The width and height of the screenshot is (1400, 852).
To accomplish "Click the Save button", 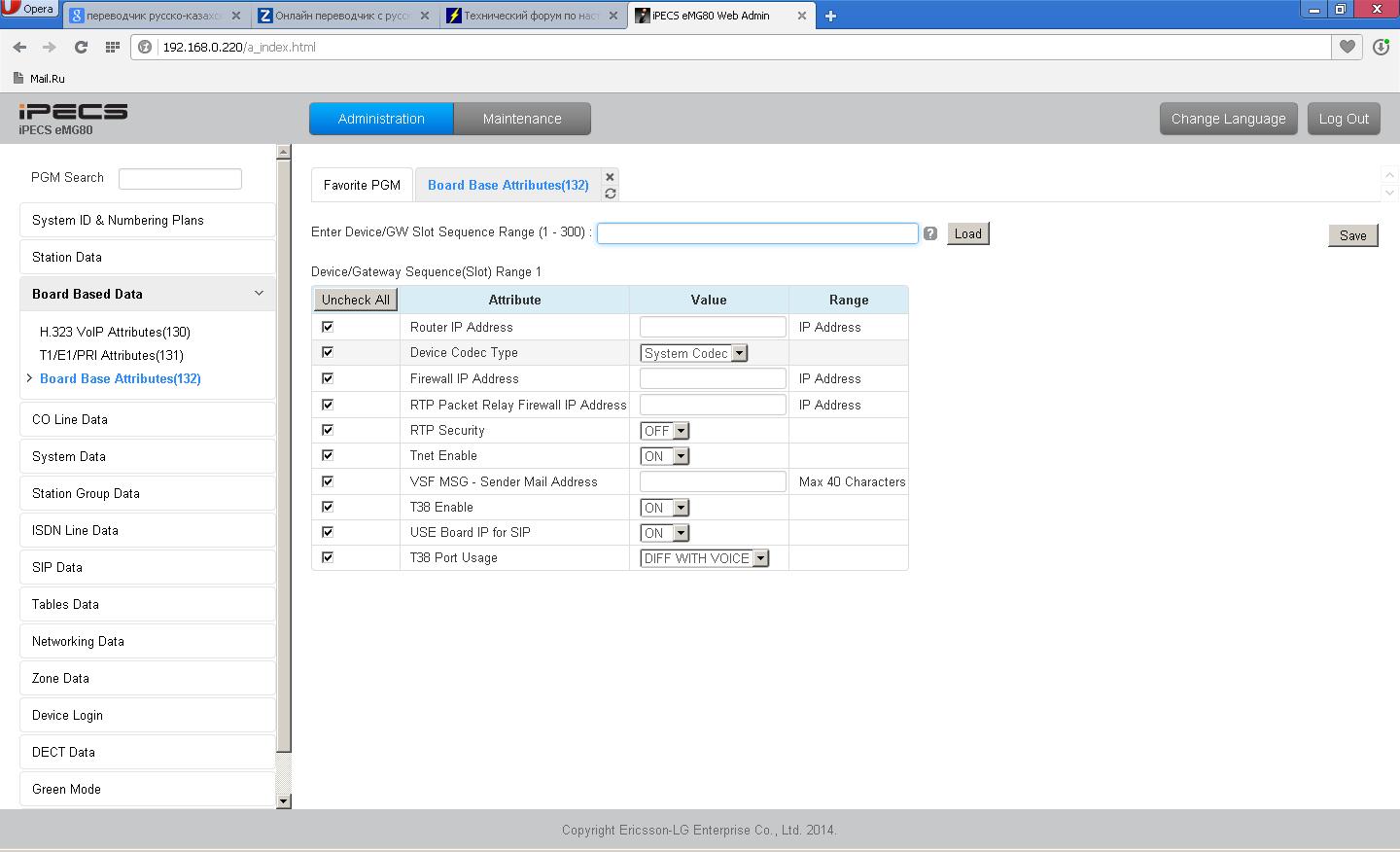I will [x=1352, y=235].
